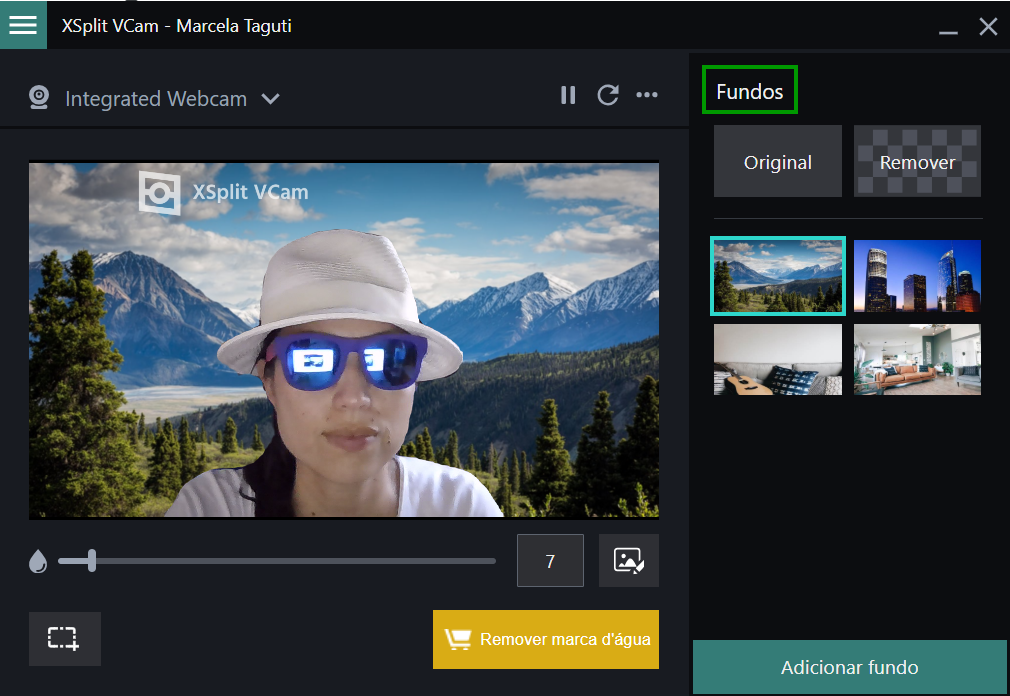This screenshot has width=1010, height=696.
Task: Choose the guitar on sofa background thumbnail
Action: point(777,359)
